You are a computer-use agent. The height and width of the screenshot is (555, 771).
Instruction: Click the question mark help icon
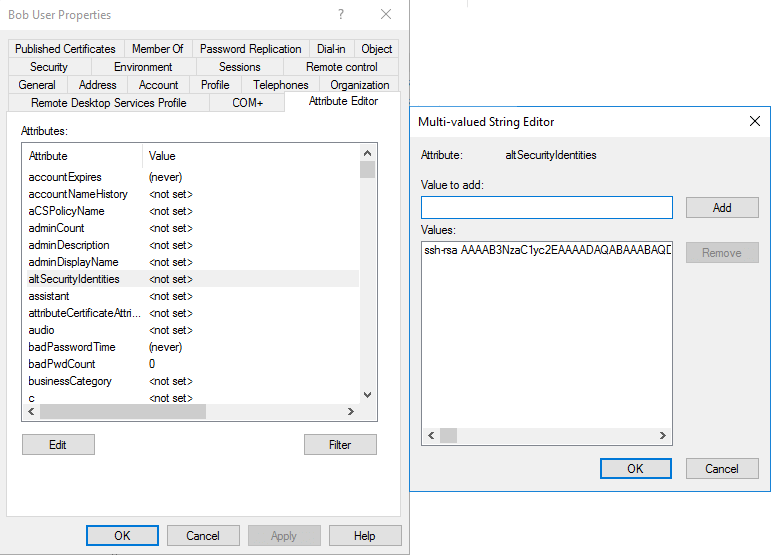[x=341, y=14]
